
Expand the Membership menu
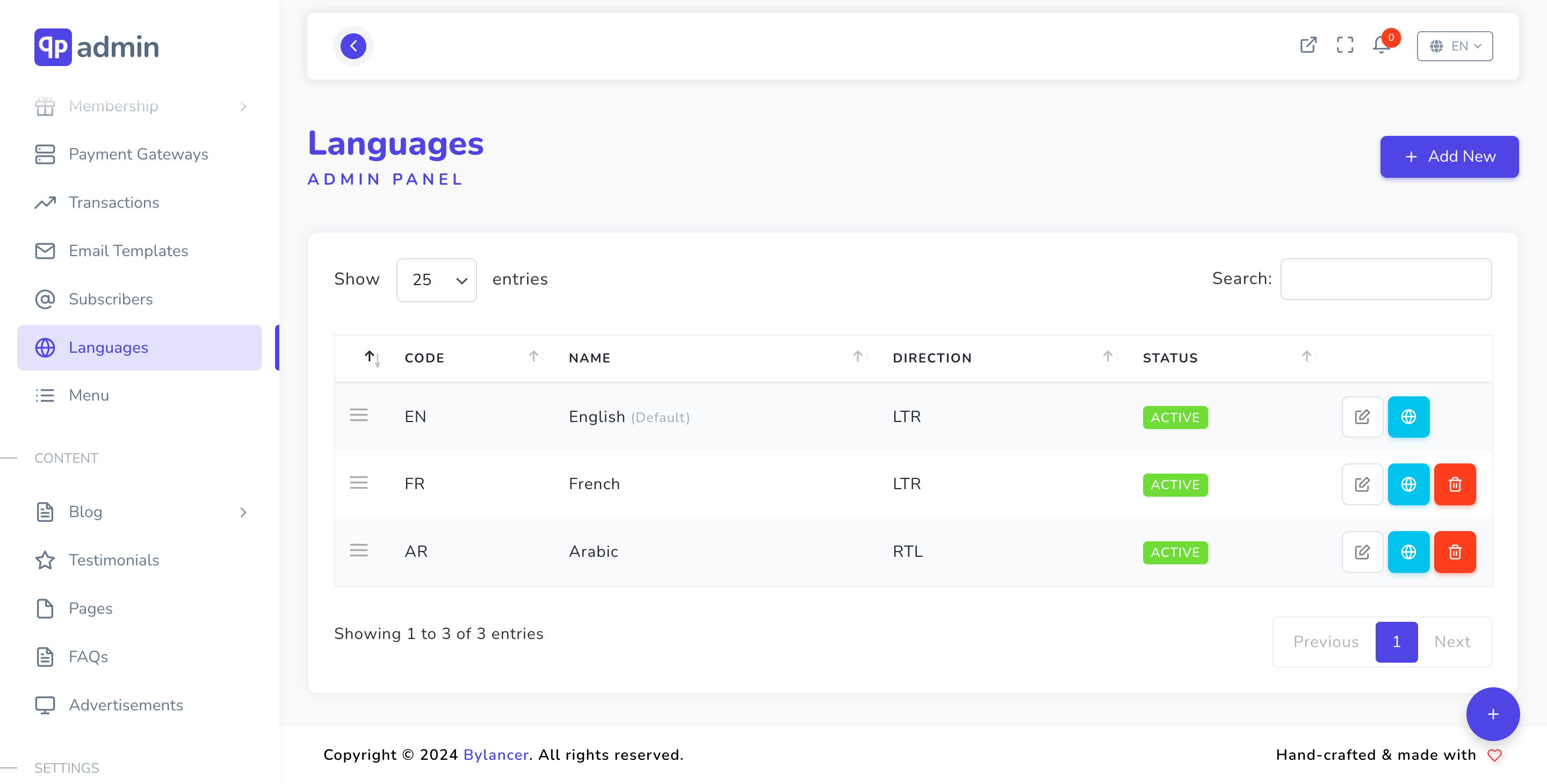coord(139,106)
